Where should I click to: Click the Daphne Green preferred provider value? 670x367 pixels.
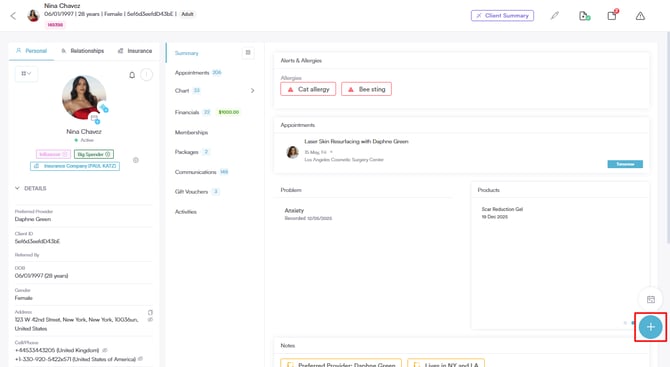(33, 219)
